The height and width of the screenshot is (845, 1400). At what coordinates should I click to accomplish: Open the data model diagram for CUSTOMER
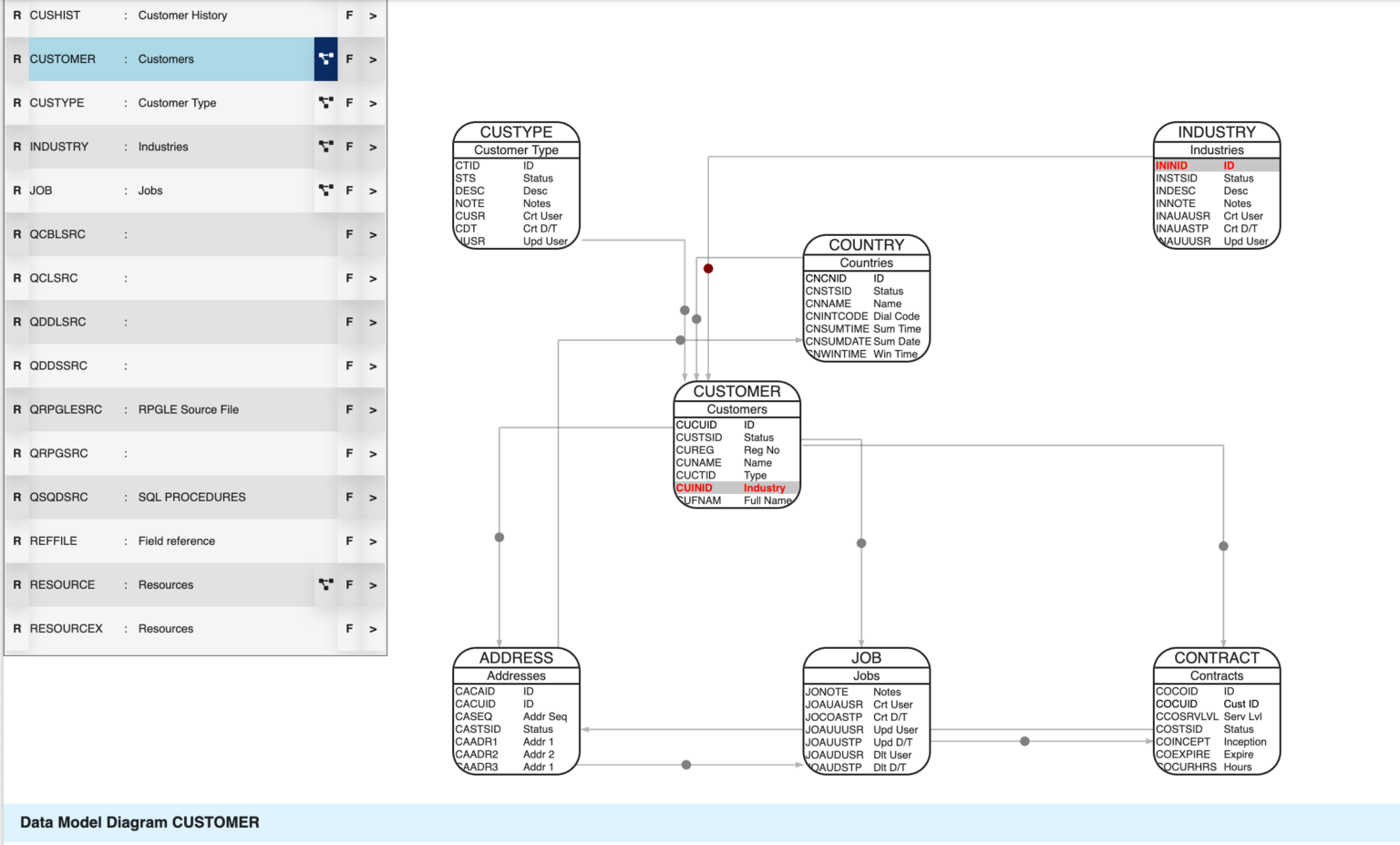point(325,58)
